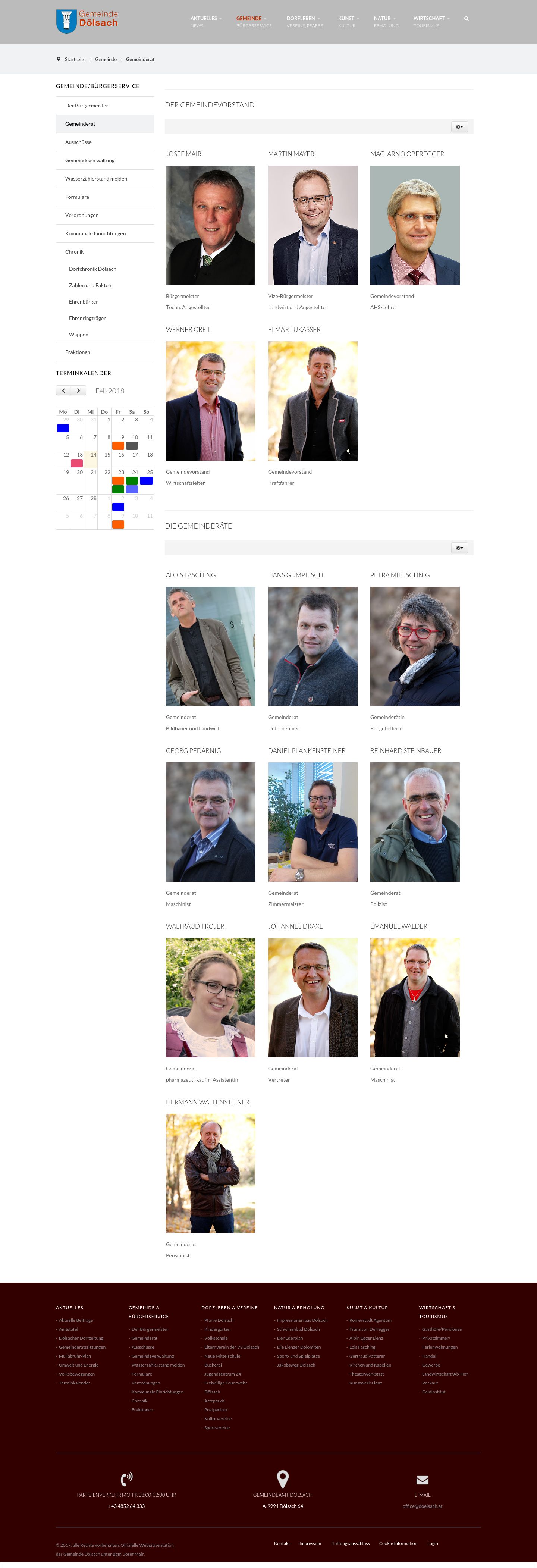Screen dimensions: 537x1568
Task: Click the location pin icon in footer
Action: click(283, 1478)
